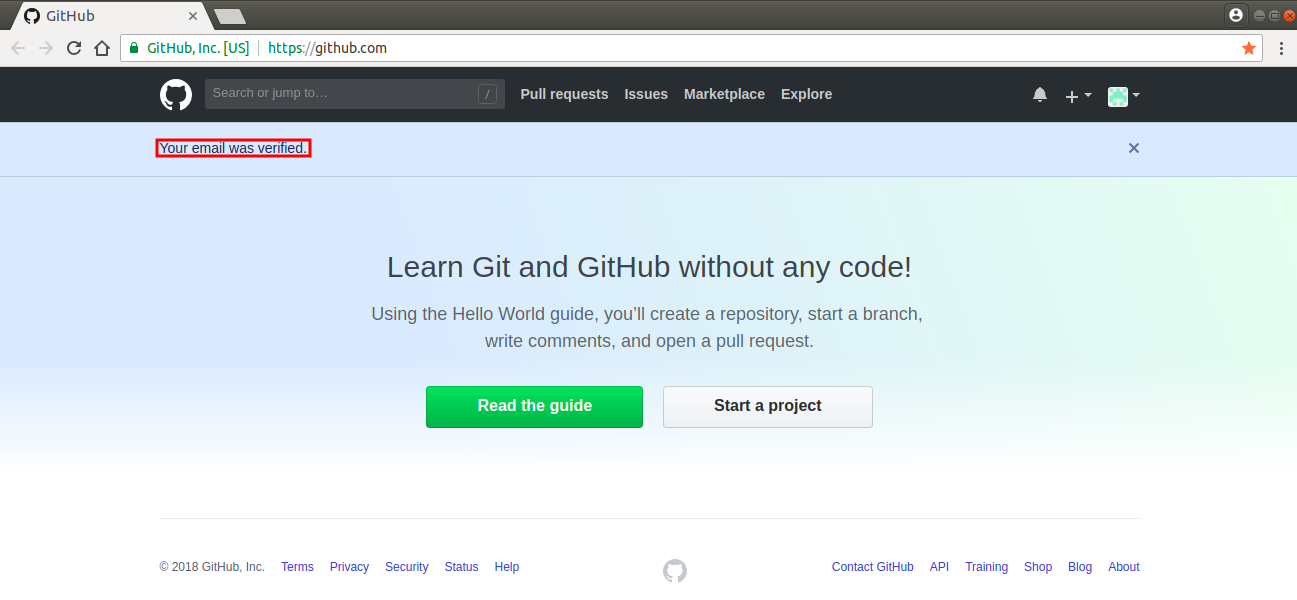Expand the plus create-new dropdown

tap(1078, 96)
